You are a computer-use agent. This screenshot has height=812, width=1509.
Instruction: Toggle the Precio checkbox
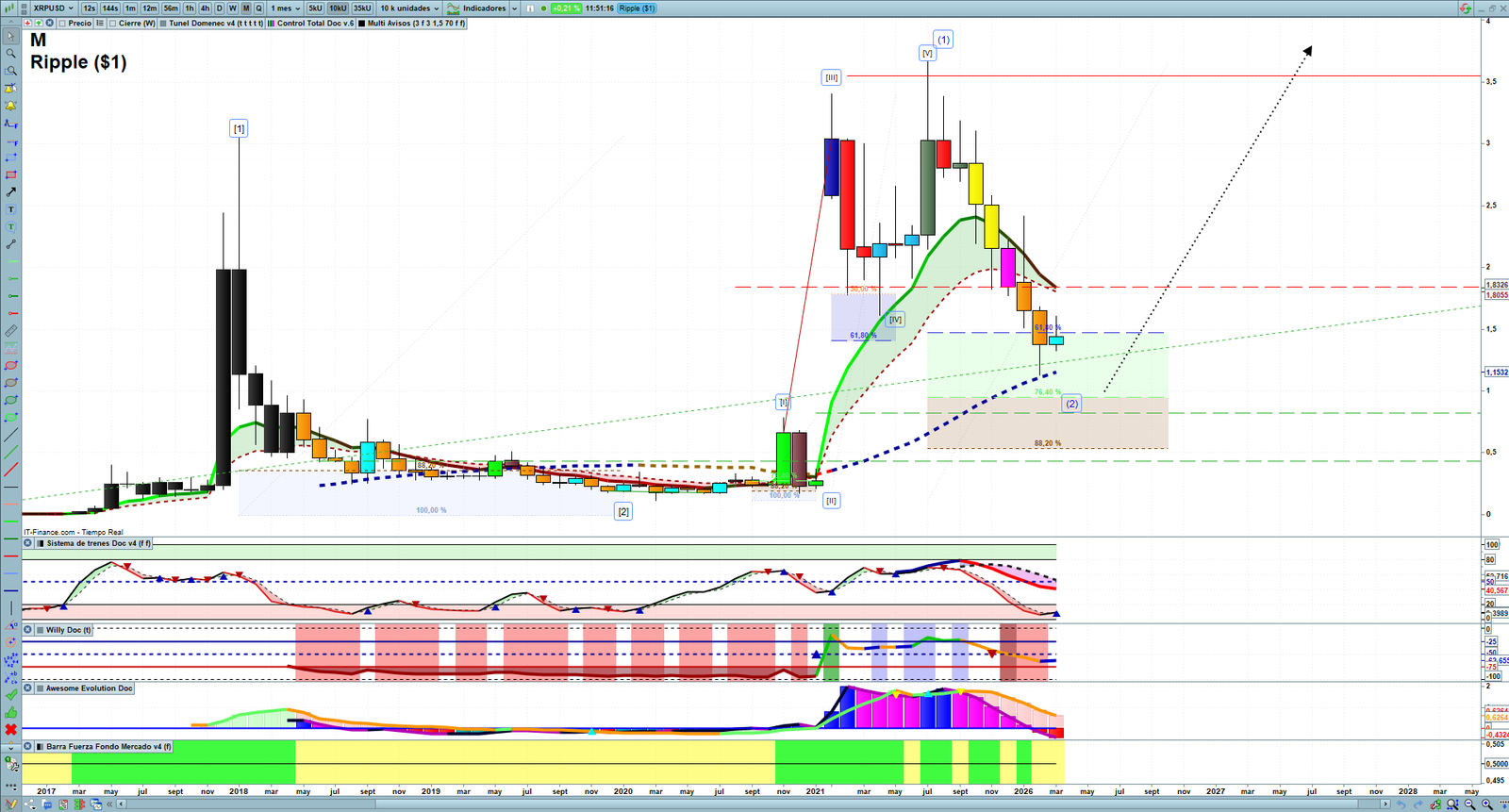pyautogui.click(x=62, y=24)
